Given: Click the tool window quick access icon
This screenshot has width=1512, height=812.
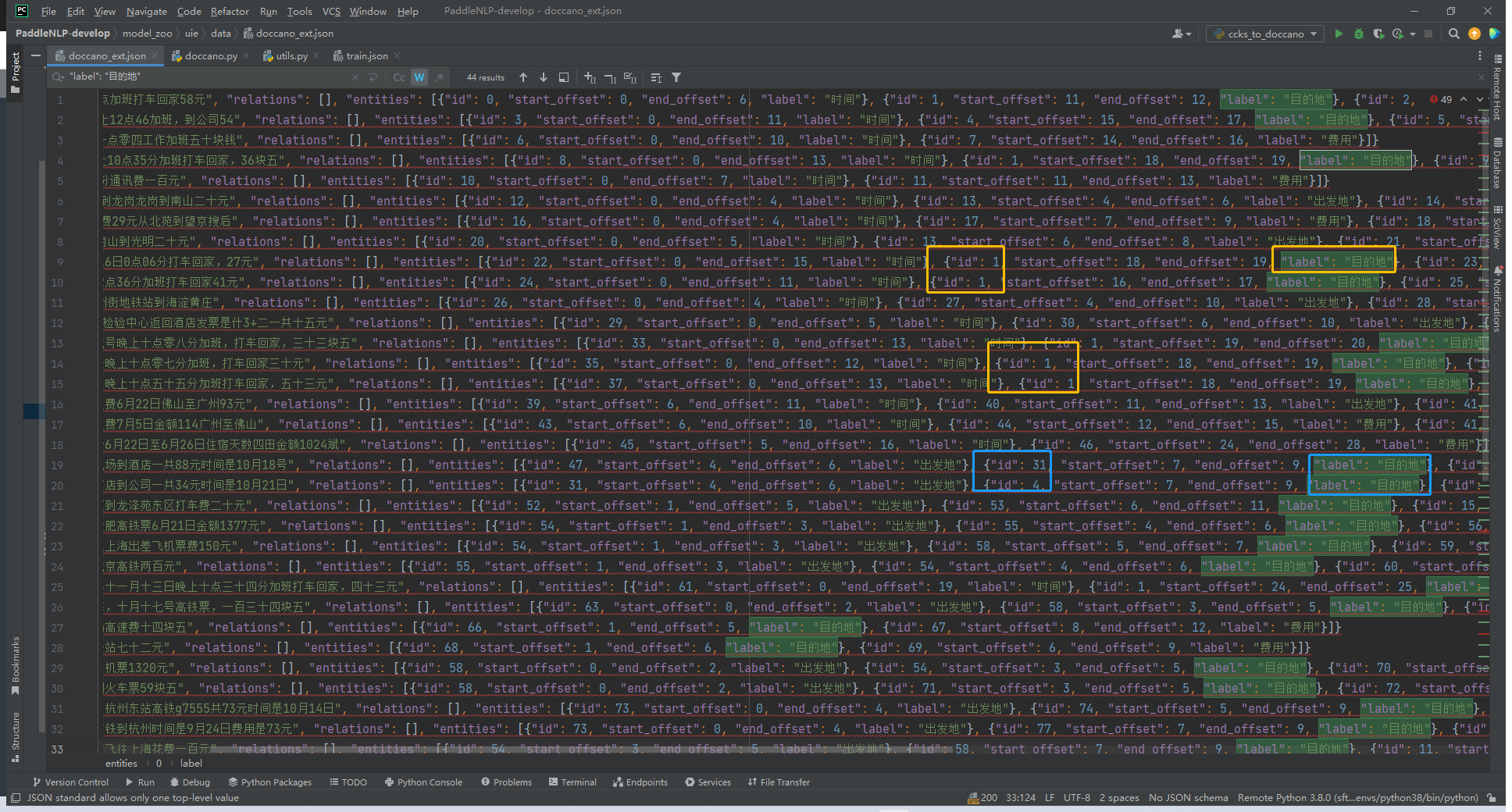Looking at the screenshot, I should pyautogui.click(x=15, y=798).
